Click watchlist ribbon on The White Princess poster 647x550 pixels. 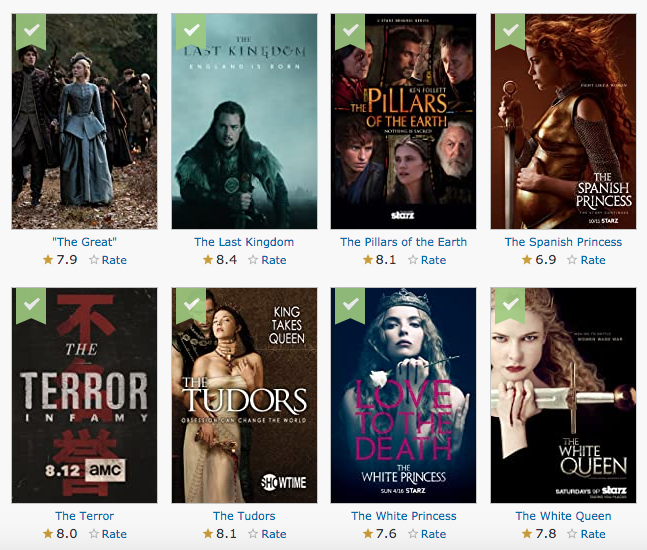pos(350,305)
